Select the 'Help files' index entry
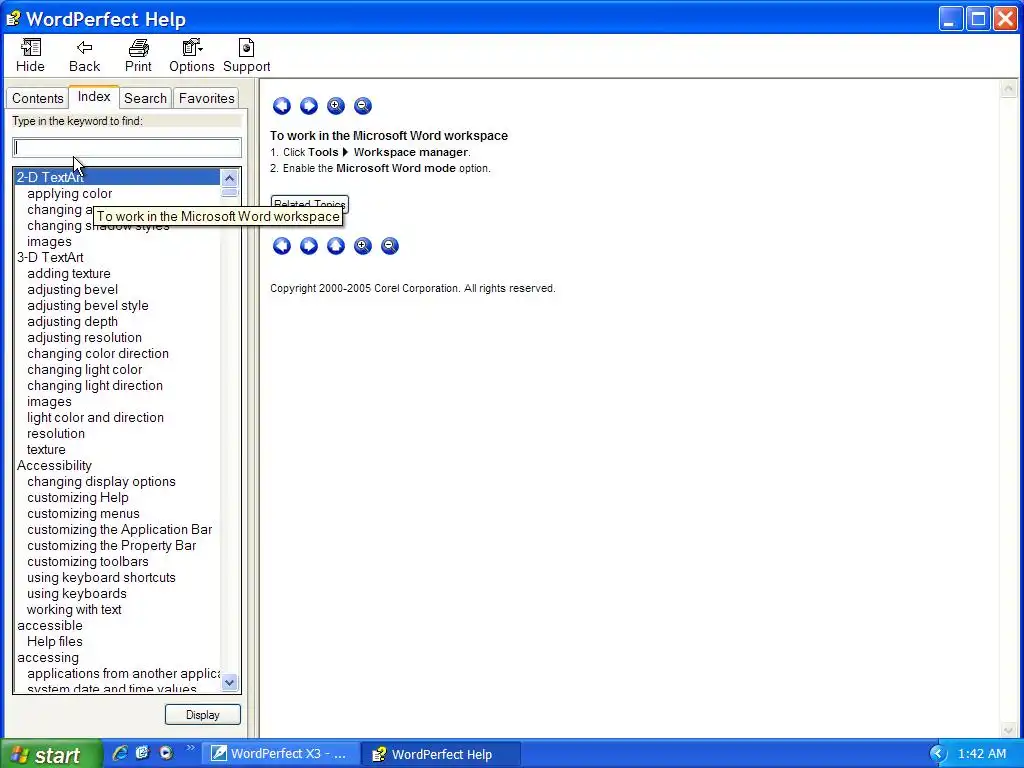1024x768 pixels. click(54, 641)
